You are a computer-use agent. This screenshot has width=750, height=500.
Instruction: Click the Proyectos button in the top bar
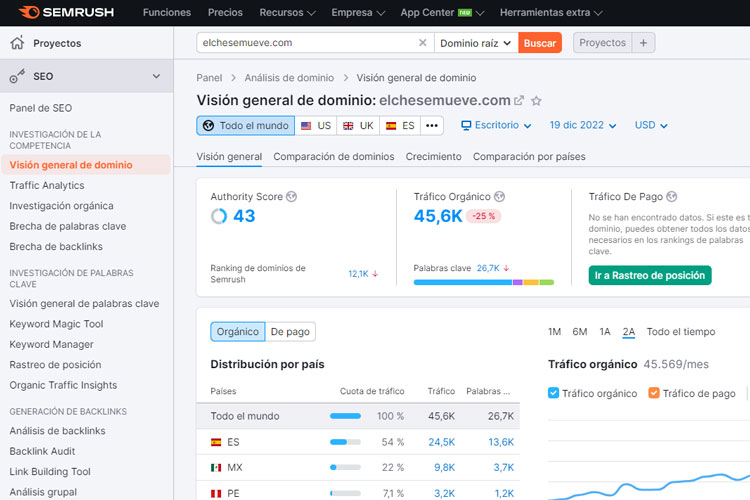click(x=602, y=43)
